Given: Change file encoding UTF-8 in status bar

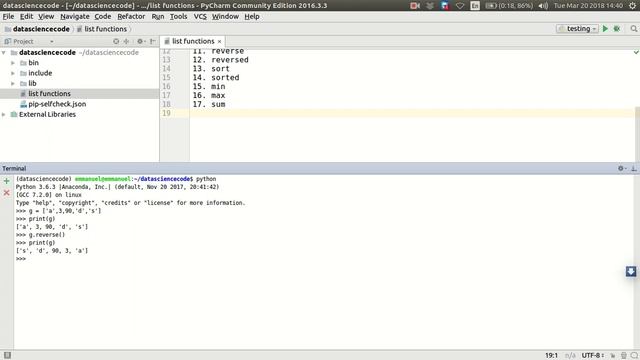Looking at the screenshot, I should (593, 356).
